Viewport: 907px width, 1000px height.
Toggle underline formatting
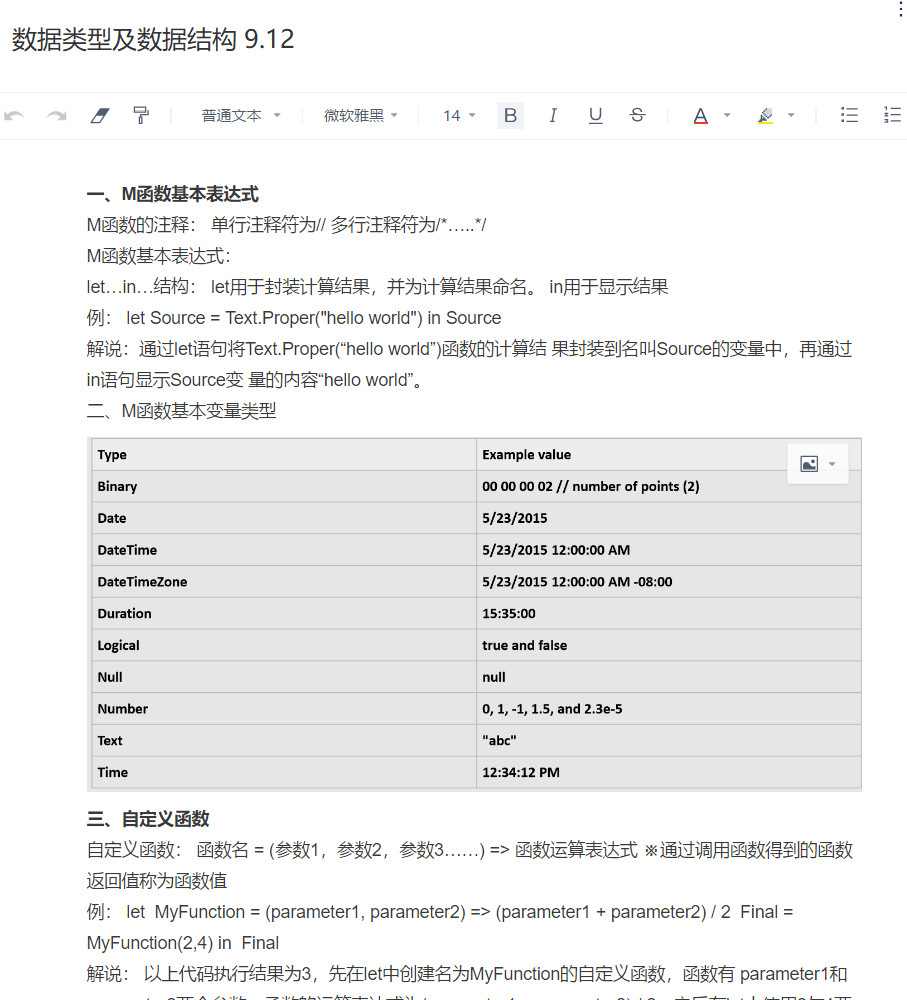tap(595, 115)
